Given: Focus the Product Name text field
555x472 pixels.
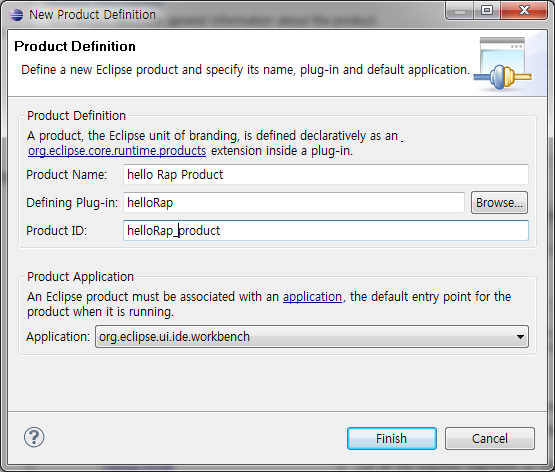Looking at the screenshot, I should [x=326, y=174].
